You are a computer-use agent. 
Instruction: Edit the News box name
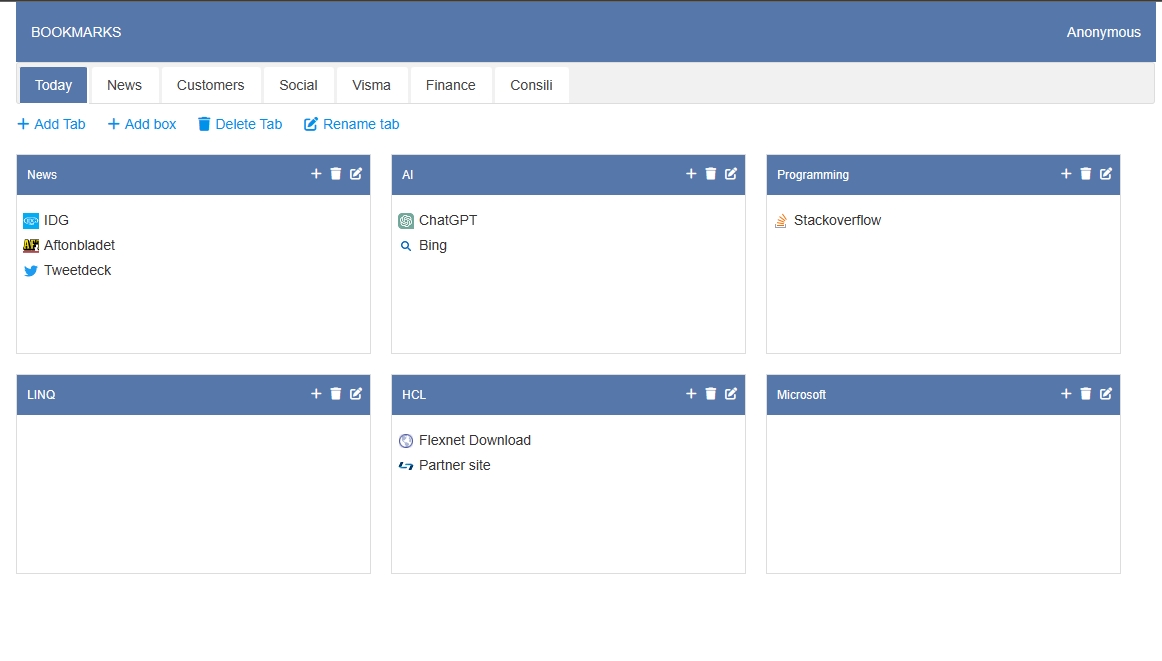pos(356,173)
